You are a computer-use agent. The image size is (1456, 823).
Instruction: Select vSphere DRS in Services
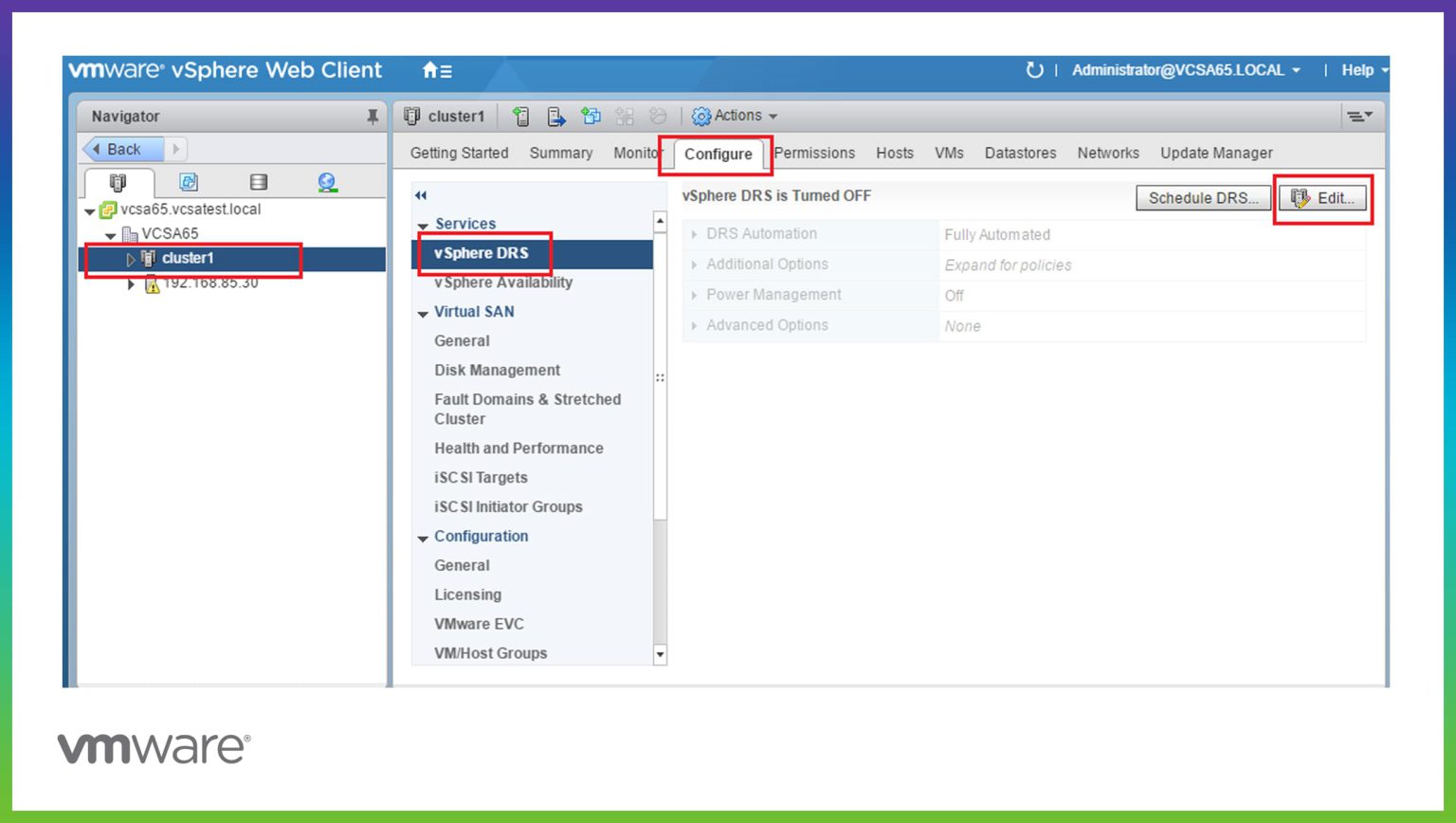532,253
